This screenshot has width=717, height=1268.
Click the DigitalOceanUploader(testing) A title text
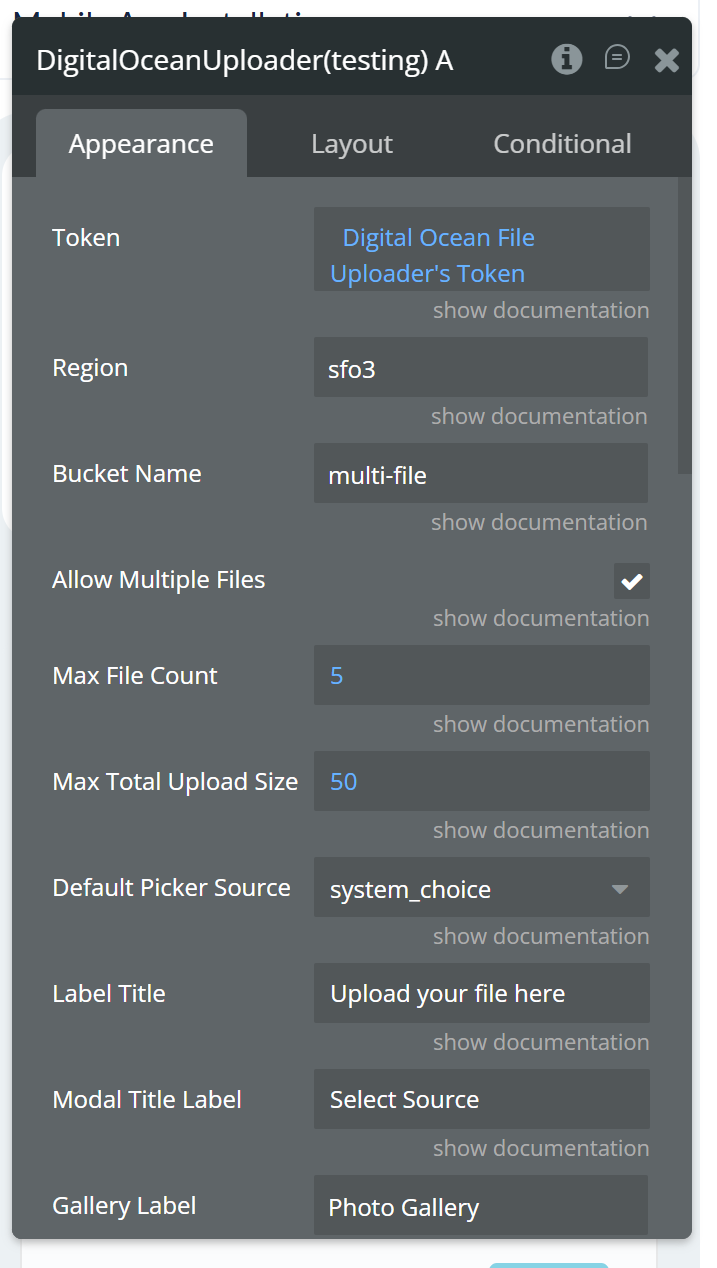(x=245, y=61)
